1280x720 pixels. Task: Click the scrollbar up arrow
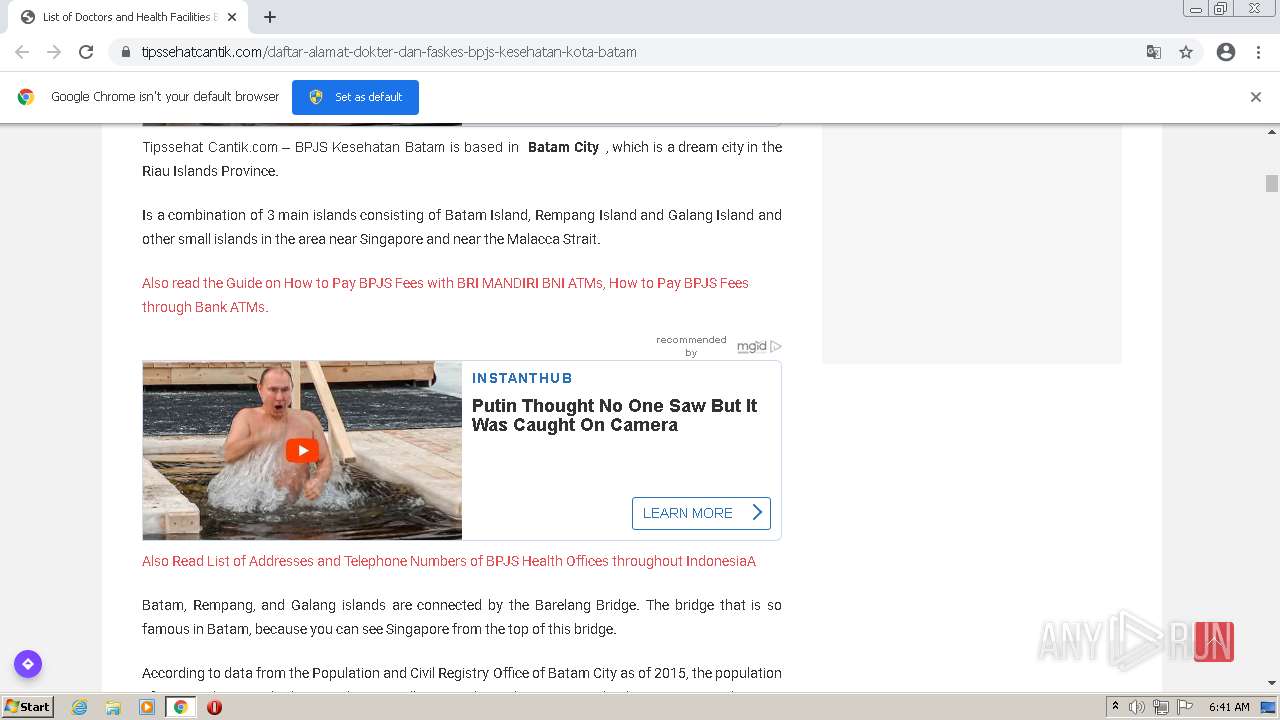[x=1272, y=132]
